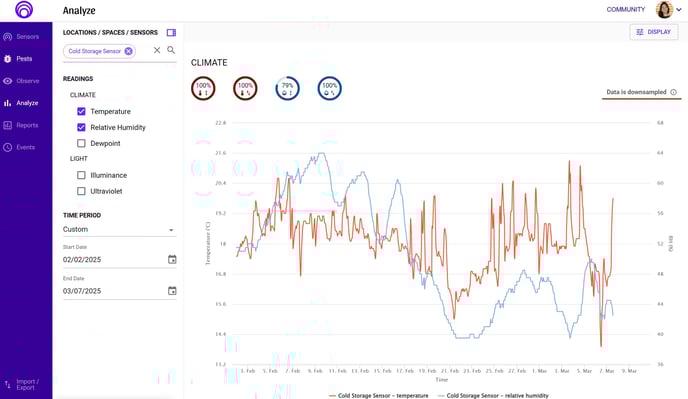Uncheck the Relative Humidity checkbox

[x=81, y=127]
